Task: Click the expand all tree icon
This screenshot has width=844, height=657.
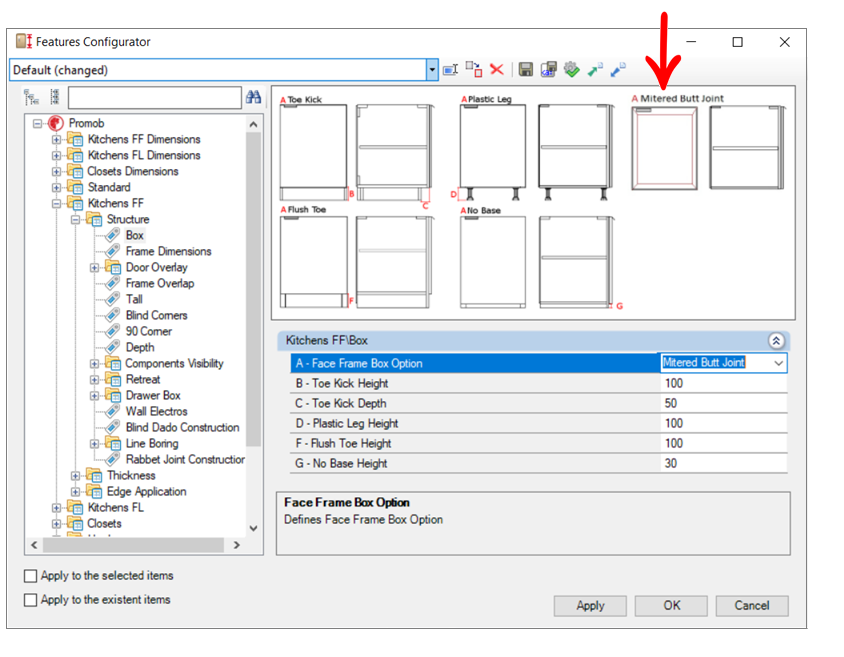Action: [32, 97]
